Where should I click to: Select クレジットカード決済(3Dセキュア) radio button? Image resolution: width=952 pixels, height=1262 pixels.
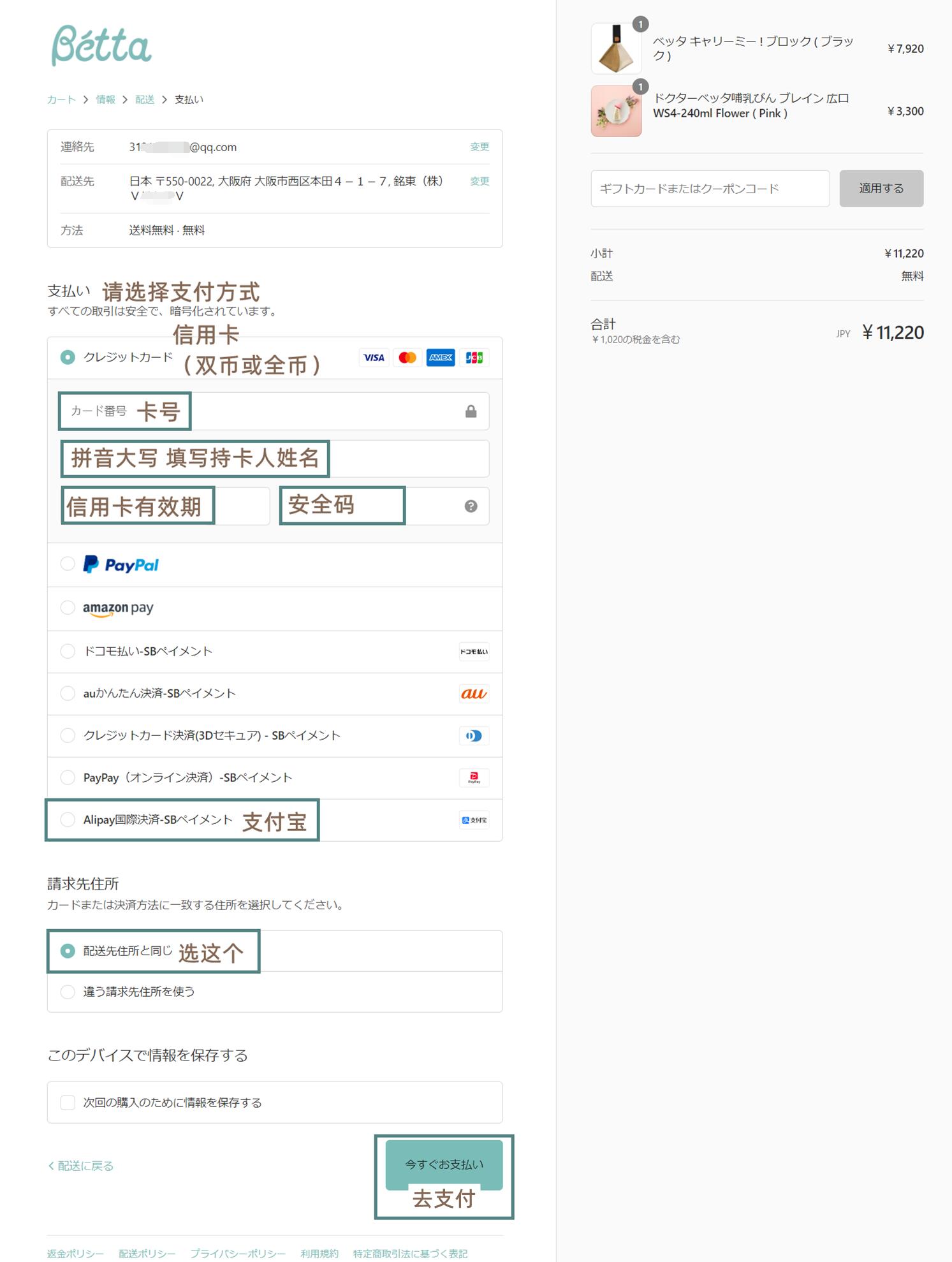click(68, 735)
